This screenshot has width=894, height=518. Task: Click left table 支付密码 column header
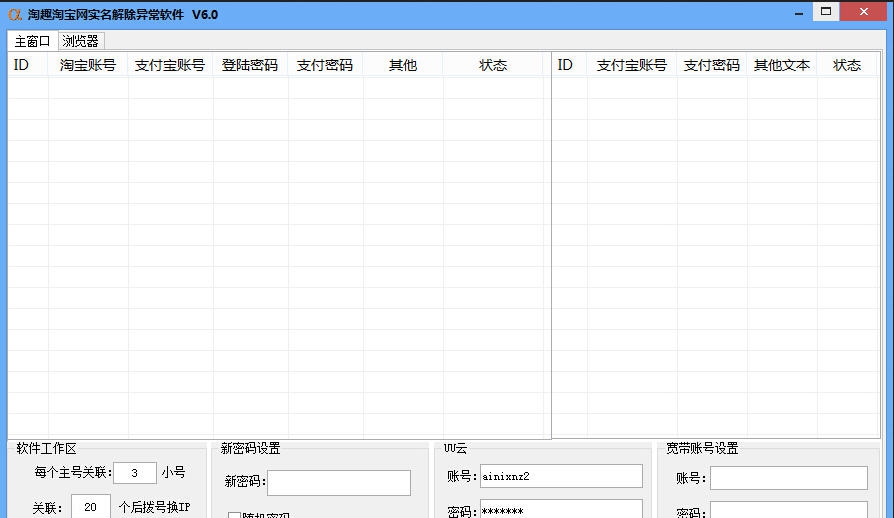[325, 65]
